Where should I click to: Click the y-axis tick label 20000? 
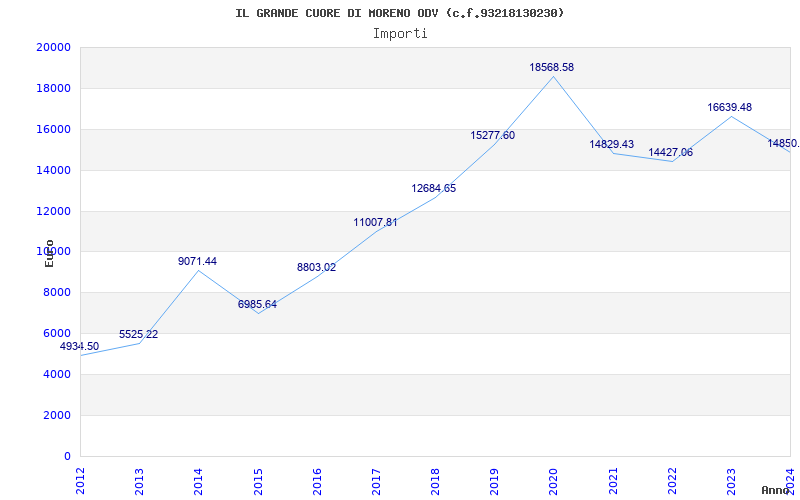pyautogui.click(x=54, y=47)
